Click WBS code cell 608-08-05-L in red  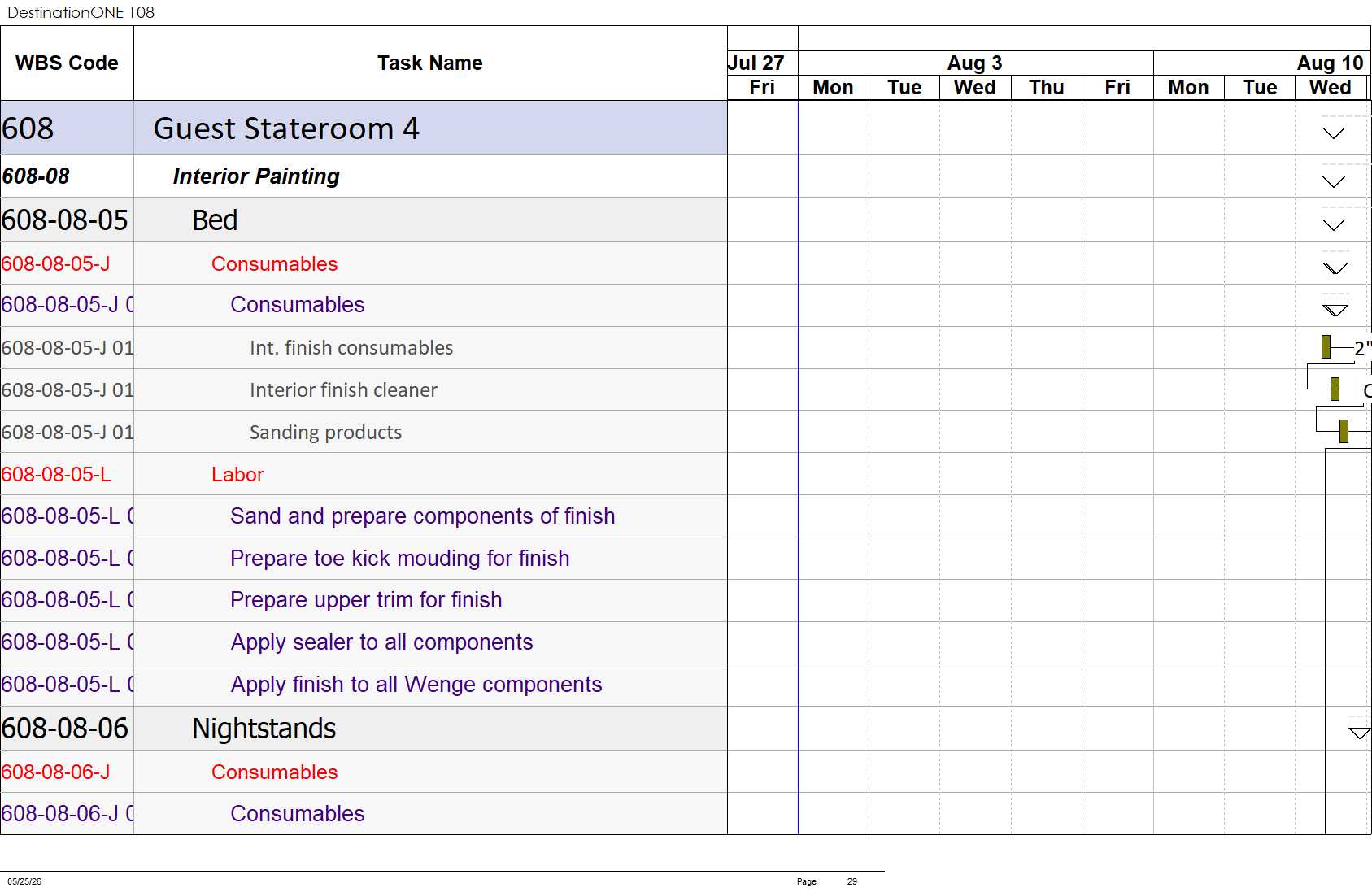67,474
